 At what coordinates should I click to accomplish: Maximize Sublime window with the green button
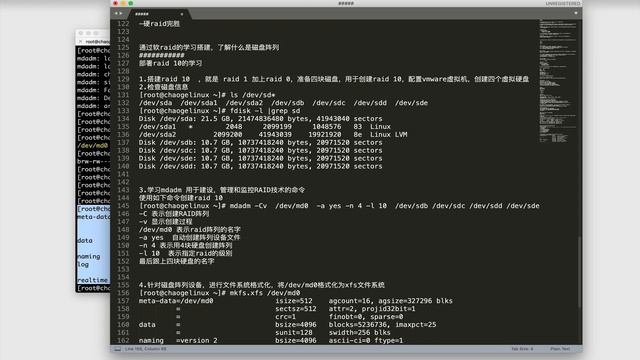(131, 3)
